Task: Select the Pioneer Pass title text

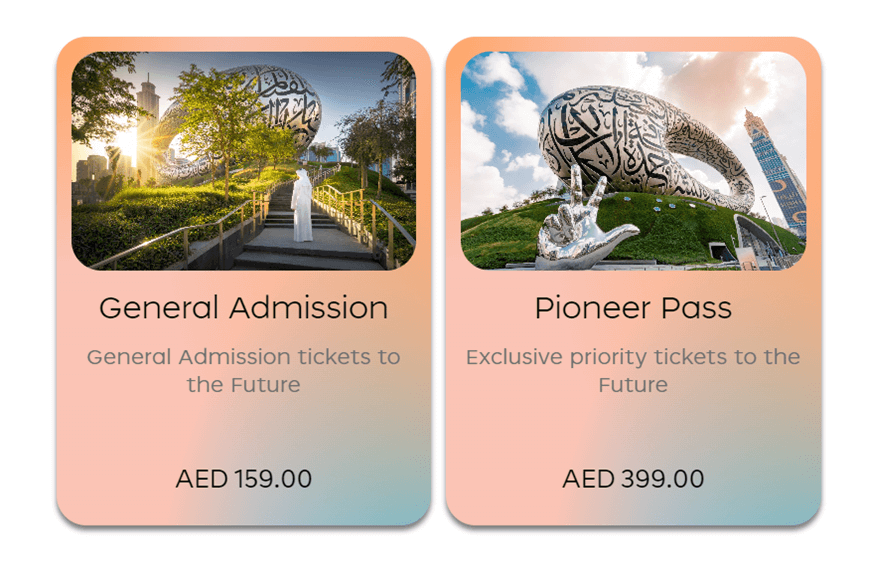Action: 633,308
